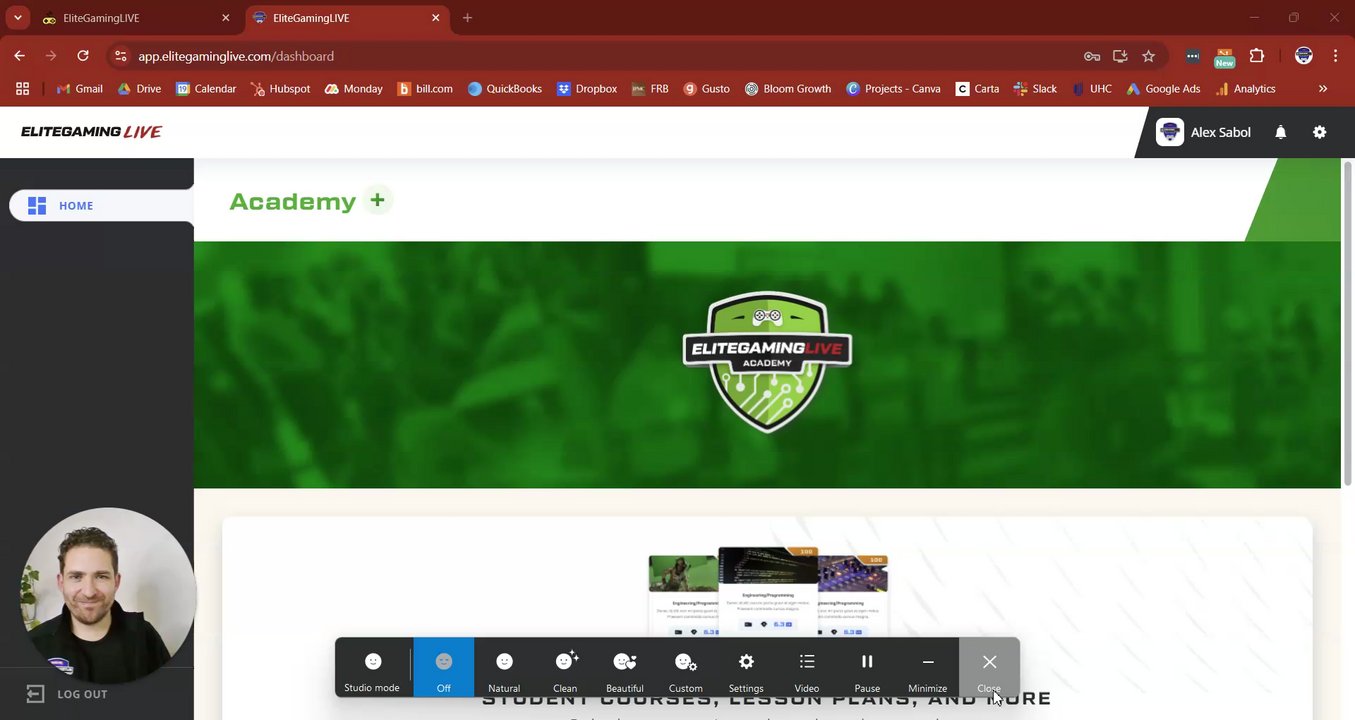Open the Gmail bookmark
The height and width of the screenshot is (720, 1355).
pyautogui.click(x=79, y=89)
